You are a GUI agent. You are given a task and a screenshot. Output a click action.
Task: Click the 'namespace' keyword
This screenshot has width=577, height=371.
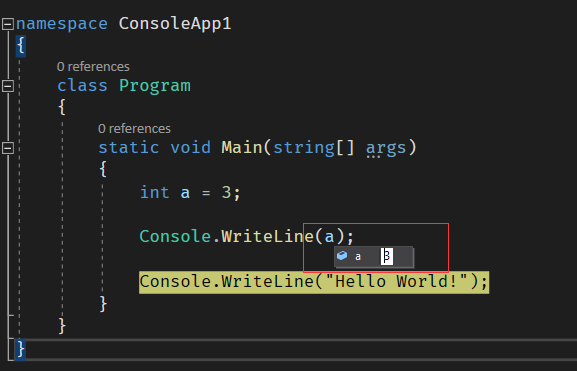(62, 24)
